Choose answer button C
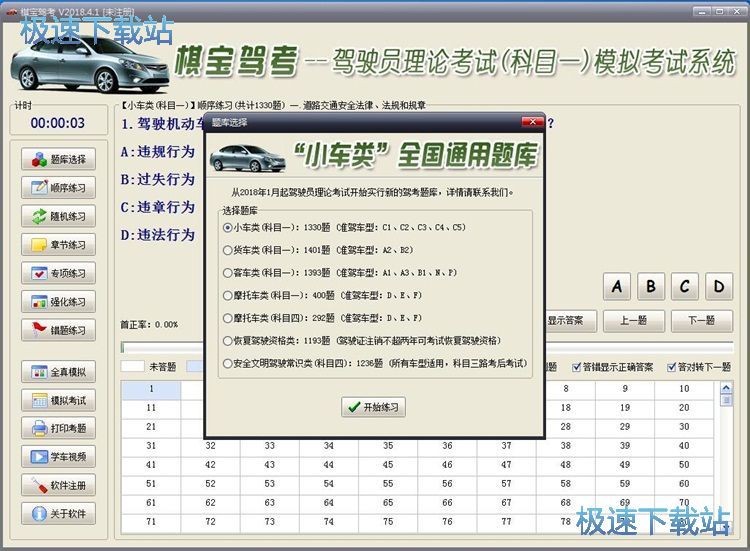The height and width of the screenshot is (551, 750). tap(684, 287)
